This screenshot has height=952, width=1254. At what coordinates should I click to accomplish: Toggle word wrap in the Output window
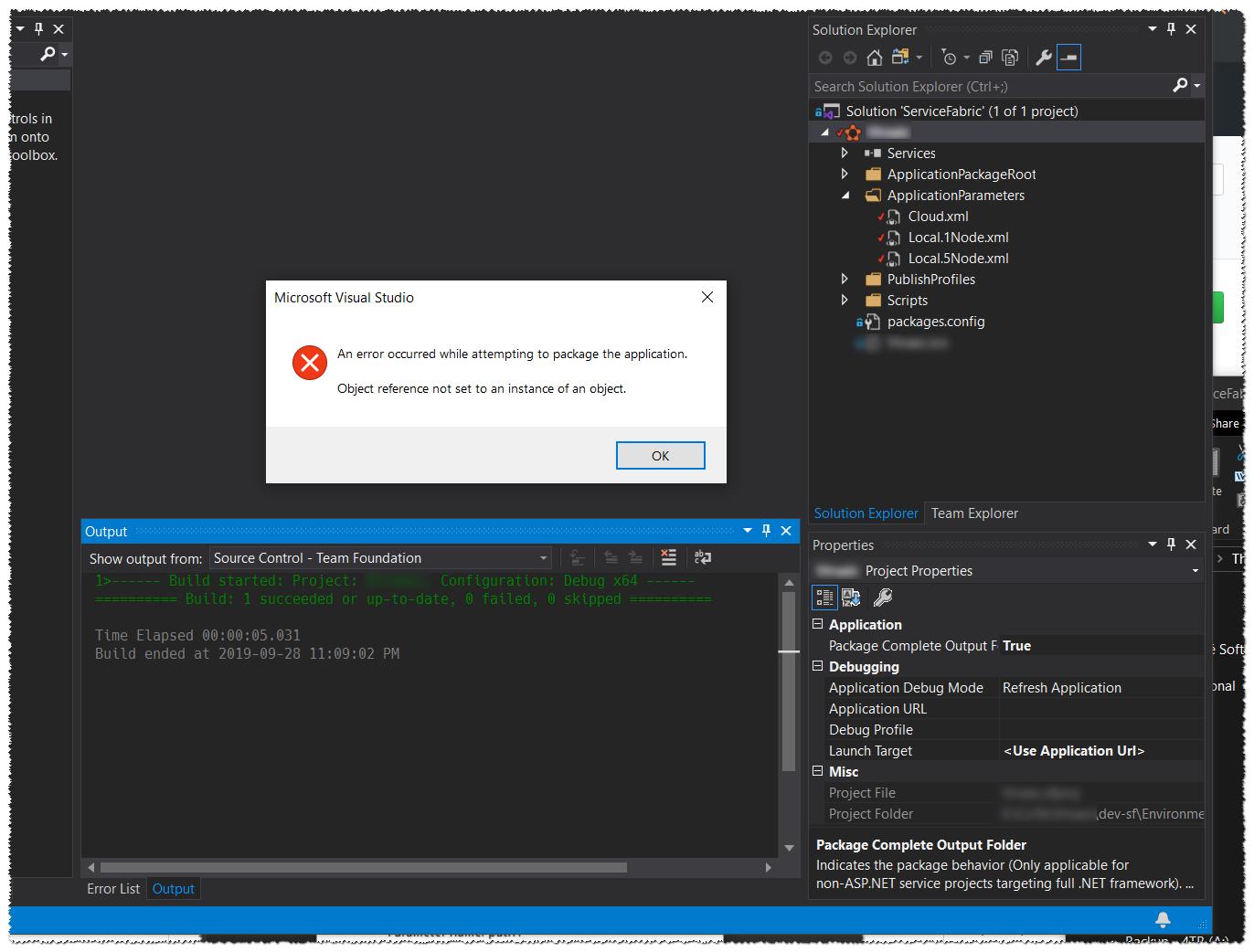coord(702,557)
